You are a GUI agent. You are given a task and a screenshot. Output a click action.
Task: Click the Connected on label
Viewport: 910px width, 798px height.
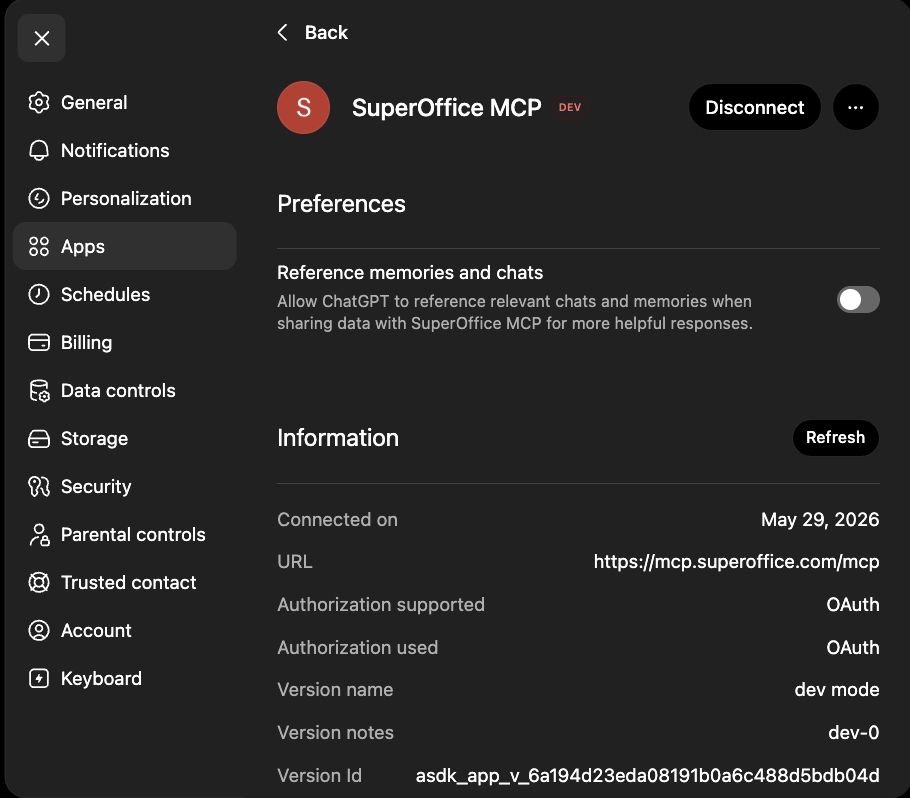click(x=337, y=519)
